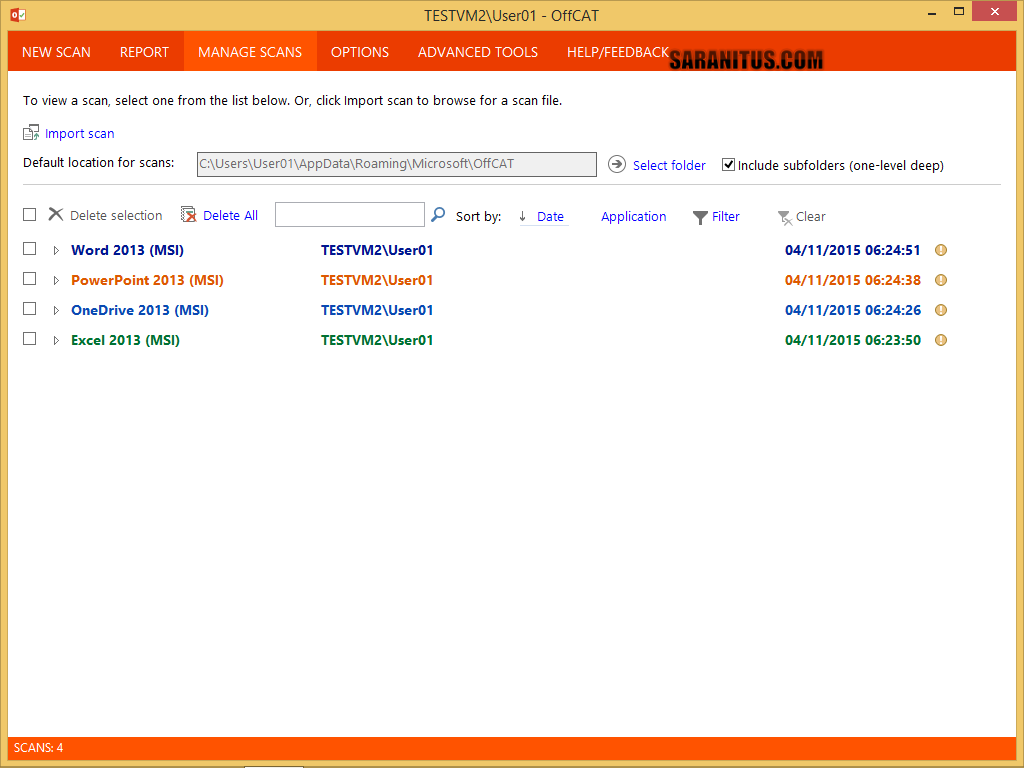The height and width of the screenshot is (768, 1024).
Task: Expand the PowerPoint 2013 (MSI) scan row
Action: (x=56, y=281)
